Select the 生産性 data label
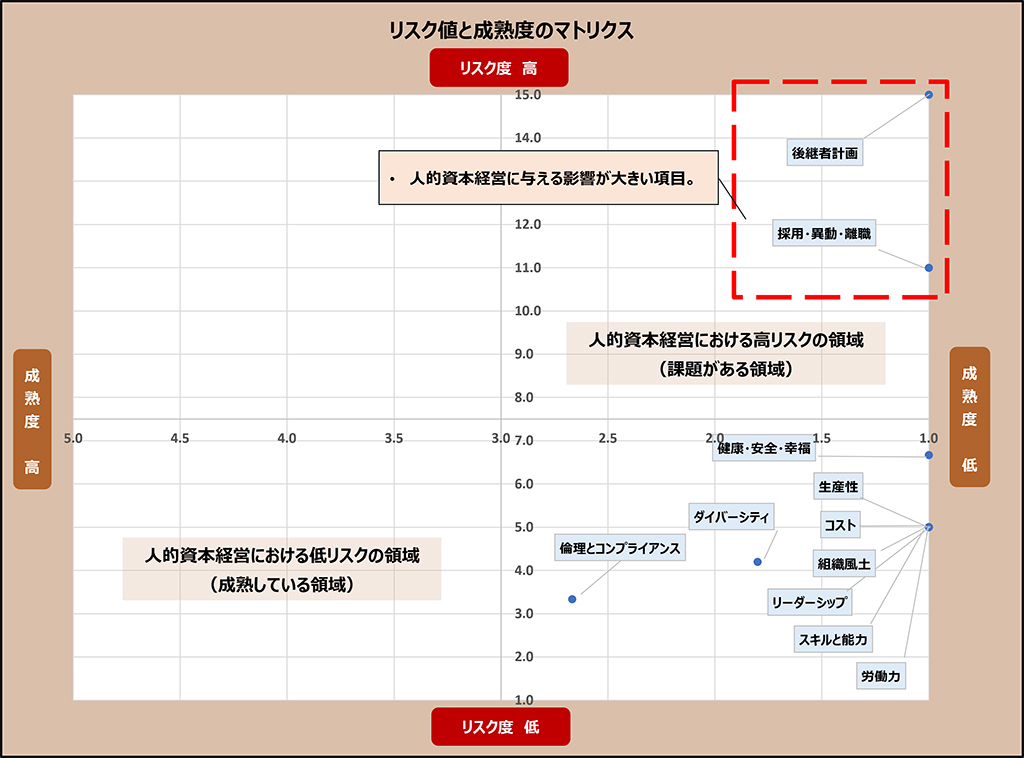The image size is (1024, 758). (x=838, y=487)
